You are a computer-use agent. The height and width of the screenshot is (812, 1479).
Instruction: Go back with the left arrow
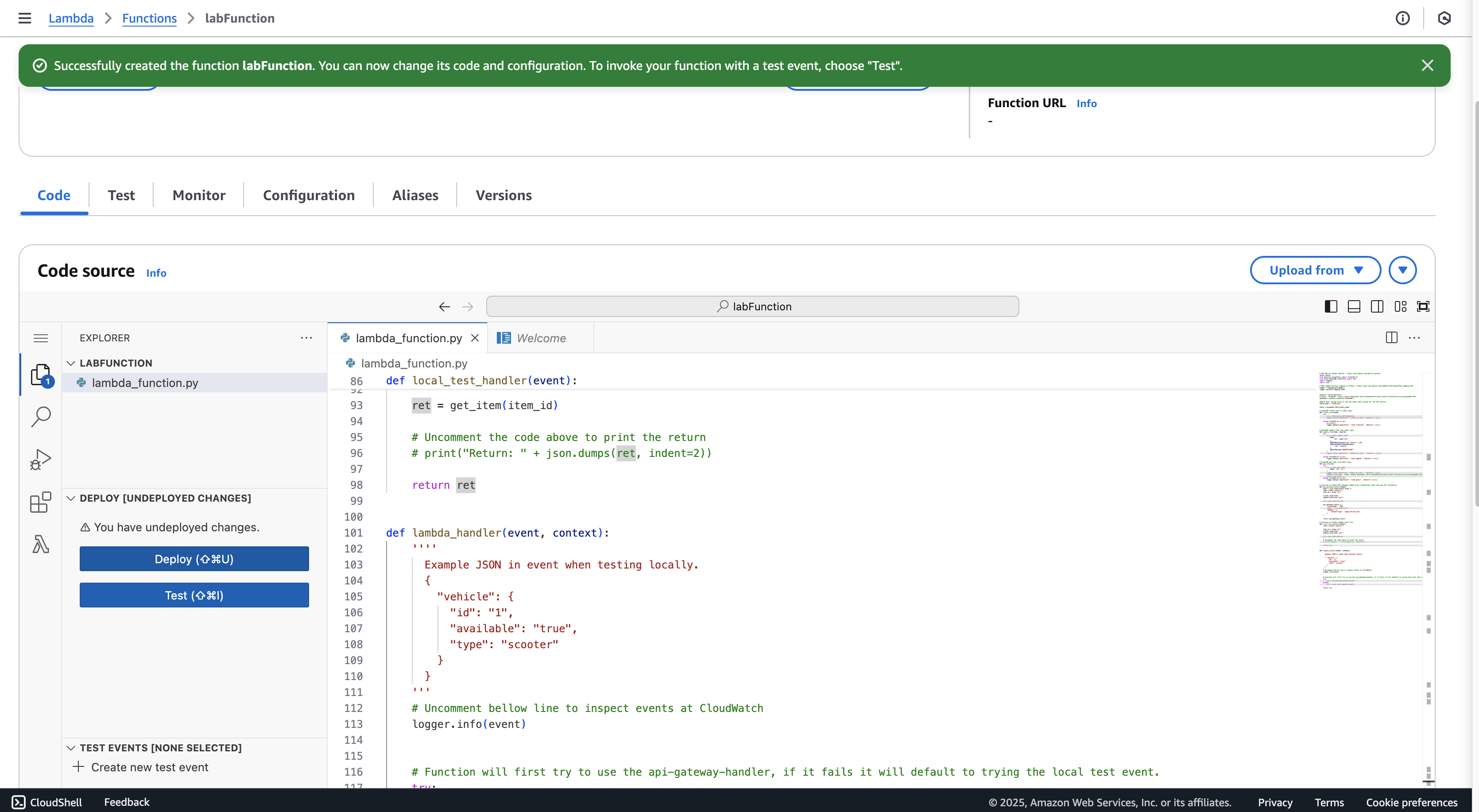445,307
